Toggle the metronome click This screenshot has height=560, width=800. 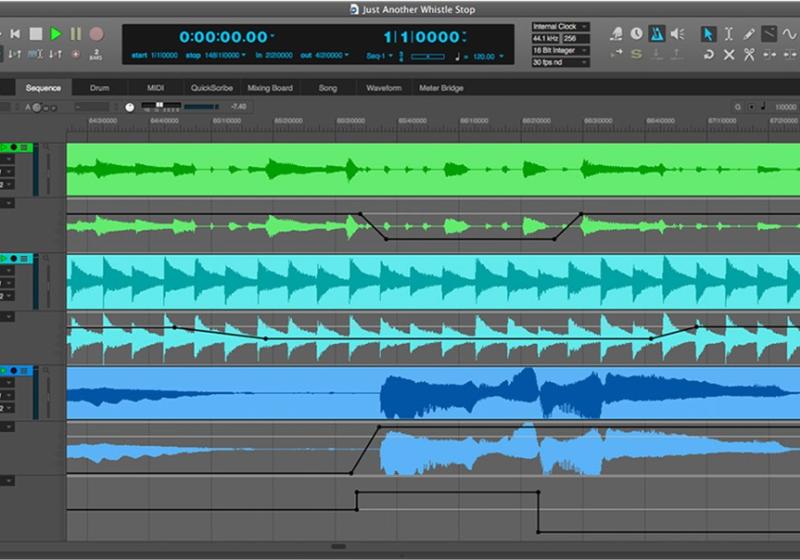[x=656, y=34]
